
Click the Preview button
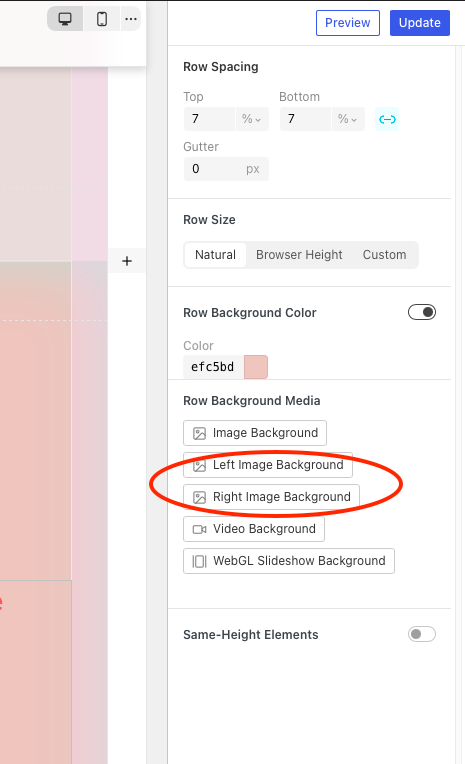click(x=348, y=23)
